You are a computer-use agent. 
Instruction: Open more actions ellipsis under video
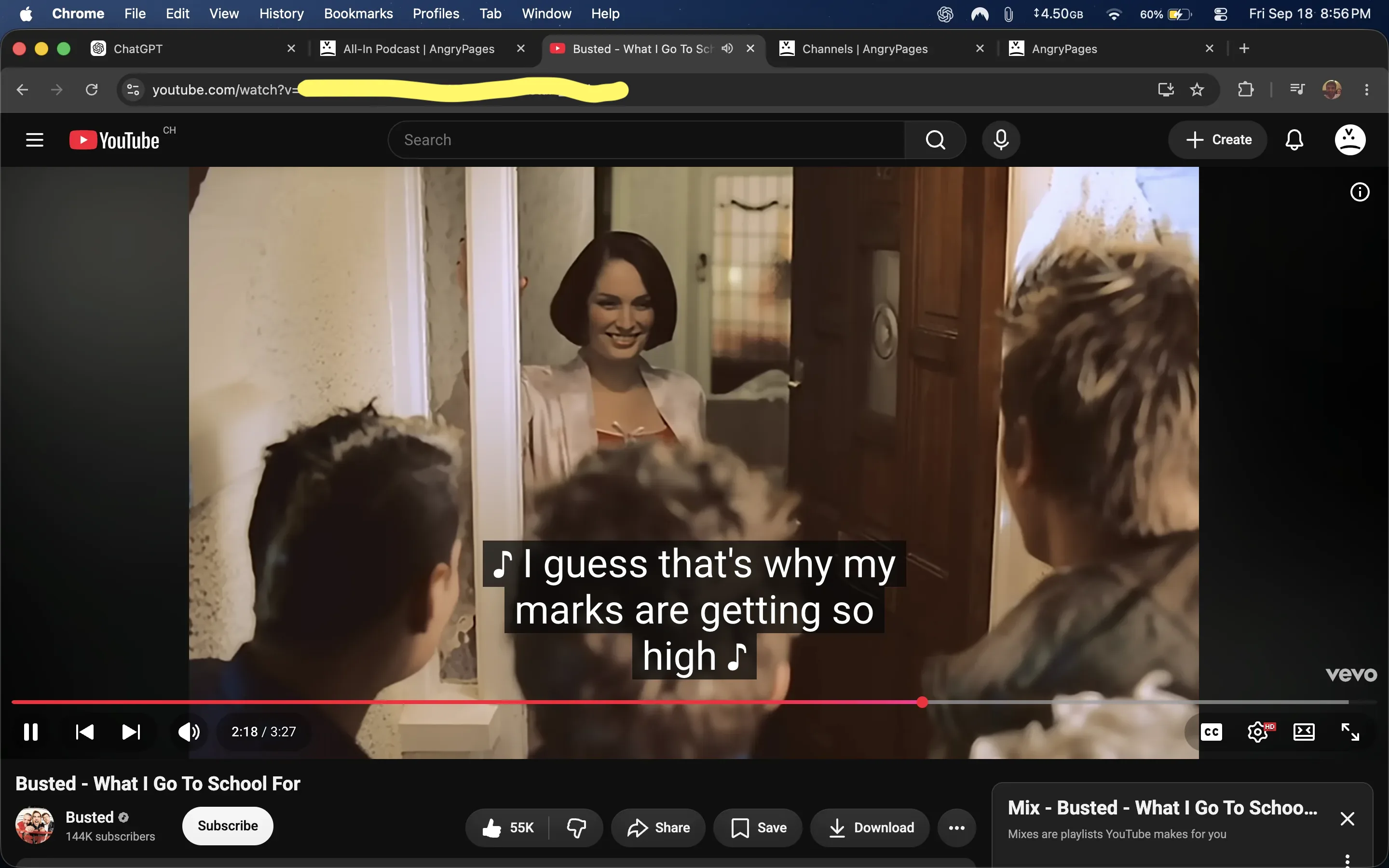click(x=956, y=827)
